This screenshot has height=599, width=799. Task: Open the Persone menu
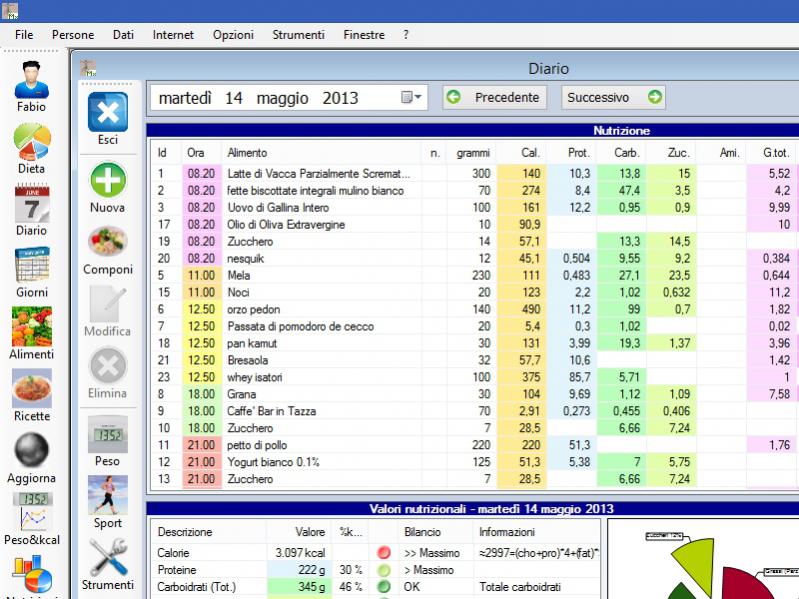[73, 34]
